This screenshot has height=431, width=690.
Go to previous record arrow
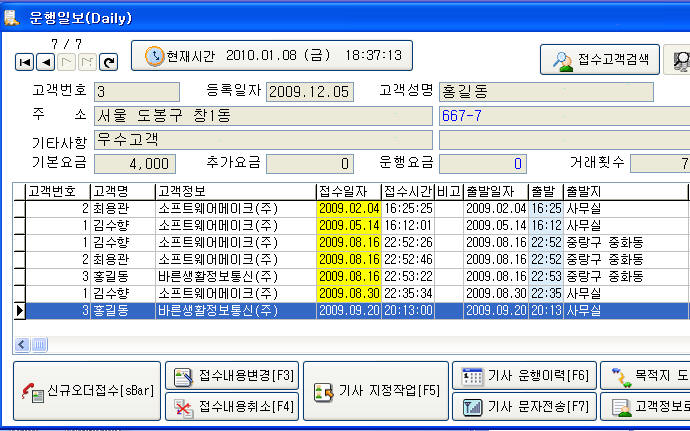(x=45, y=62)
